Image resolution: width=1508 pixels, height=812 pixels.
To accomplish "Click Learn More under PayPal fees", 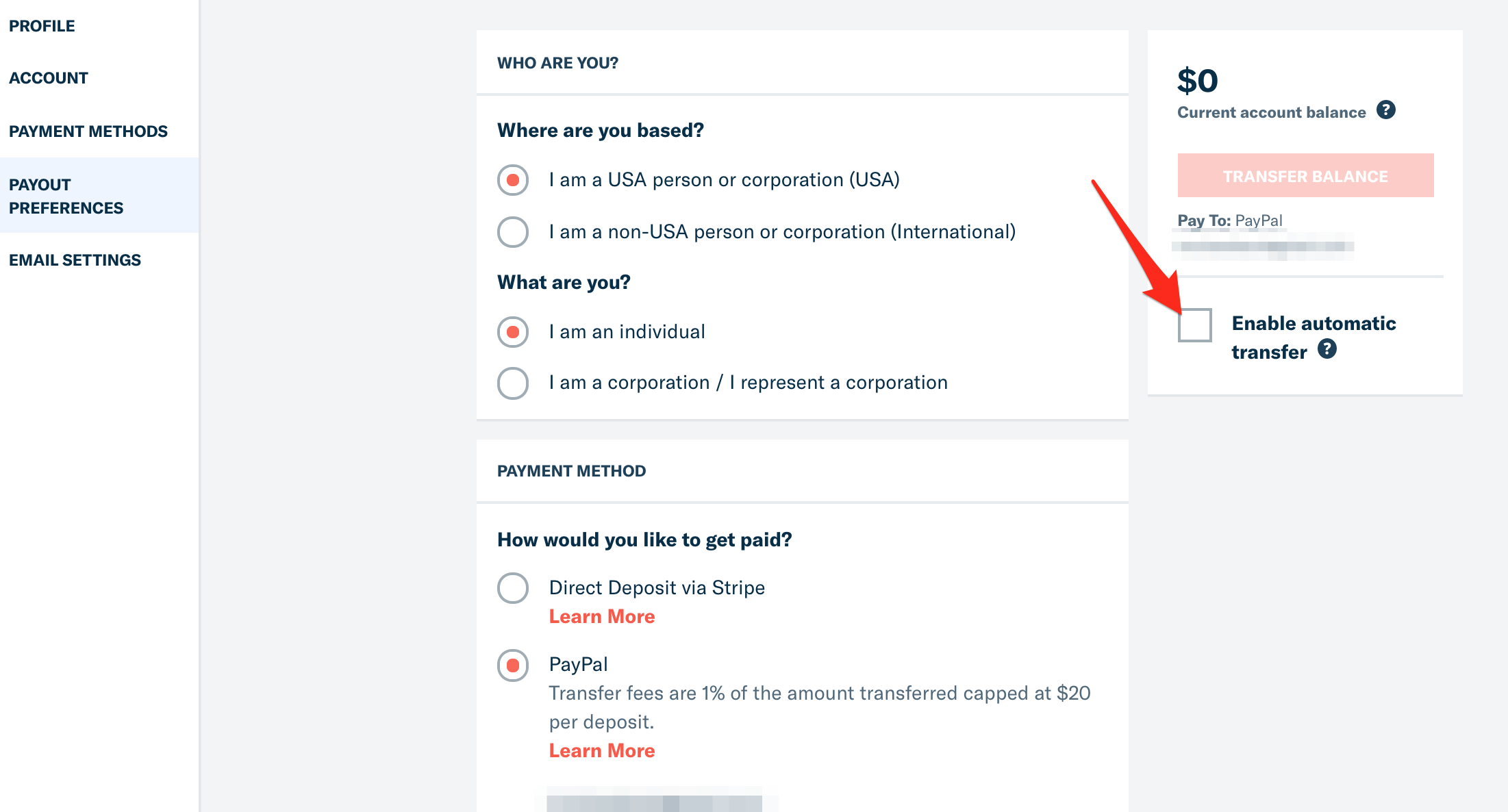I will point(602,751).
